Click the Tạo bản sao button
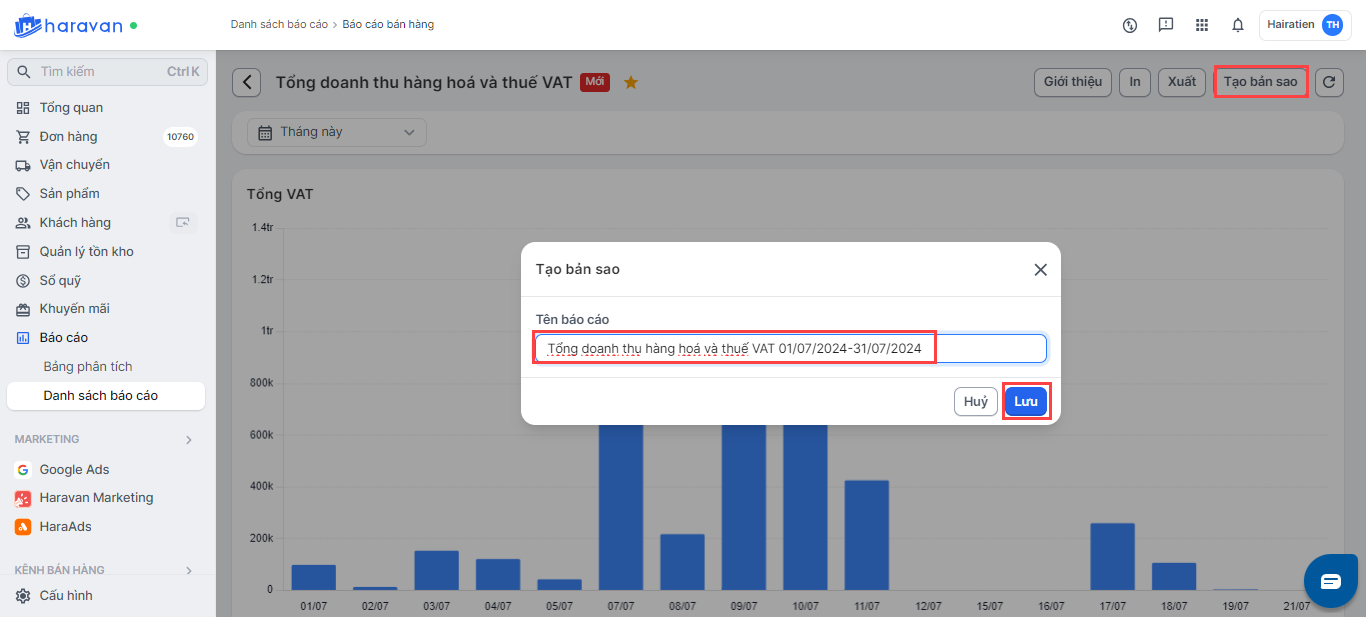The height and width of the screenshot is (617, 1366). pos(1261,82)
